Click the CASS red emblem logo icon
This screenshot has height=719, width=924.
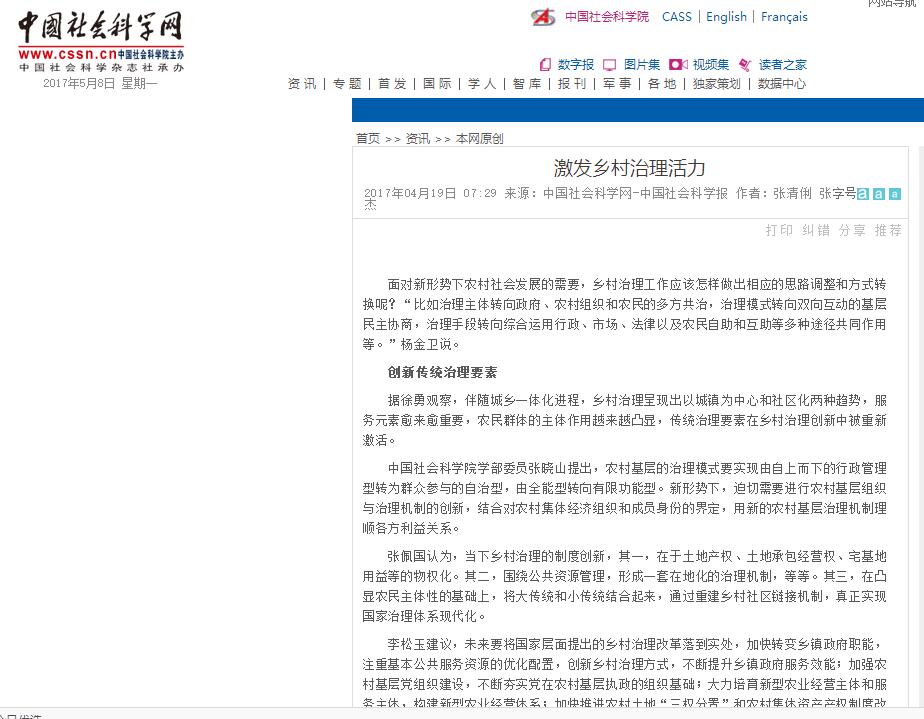[543, 17]
